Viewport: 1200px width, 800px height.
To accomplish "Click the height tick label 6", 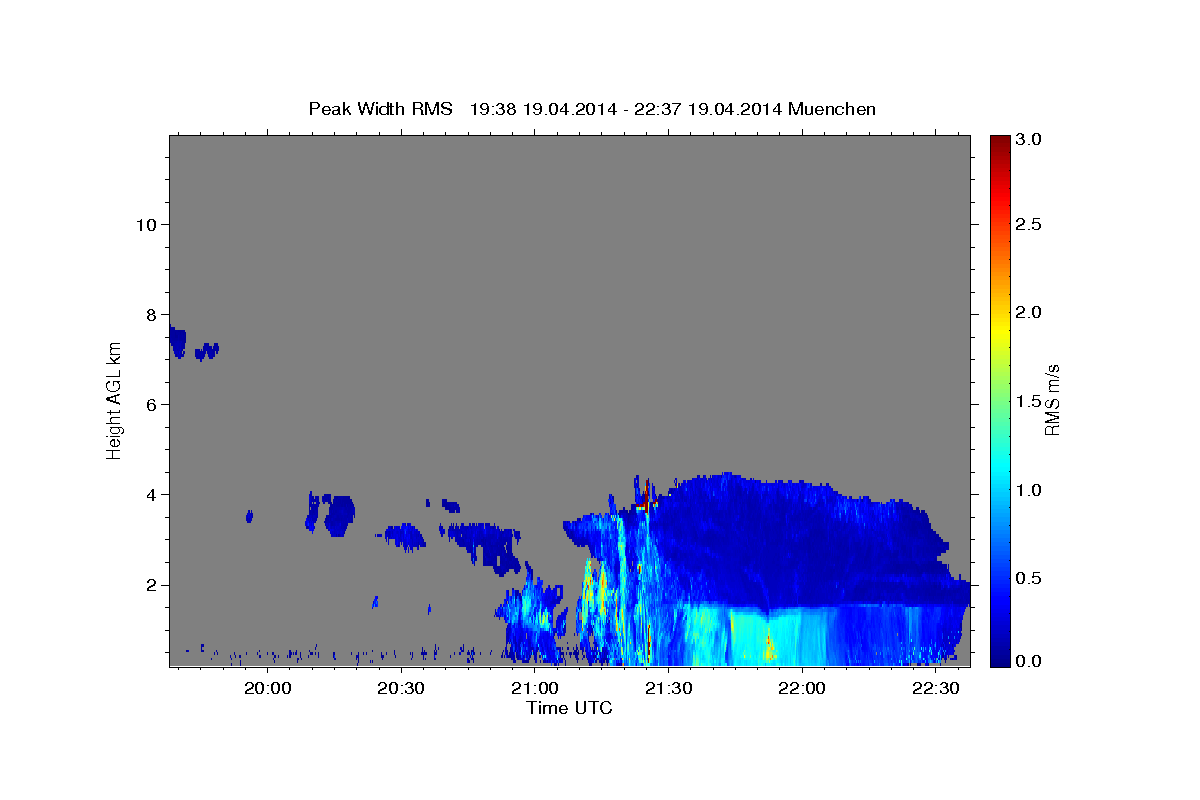I will pos(151,404).
